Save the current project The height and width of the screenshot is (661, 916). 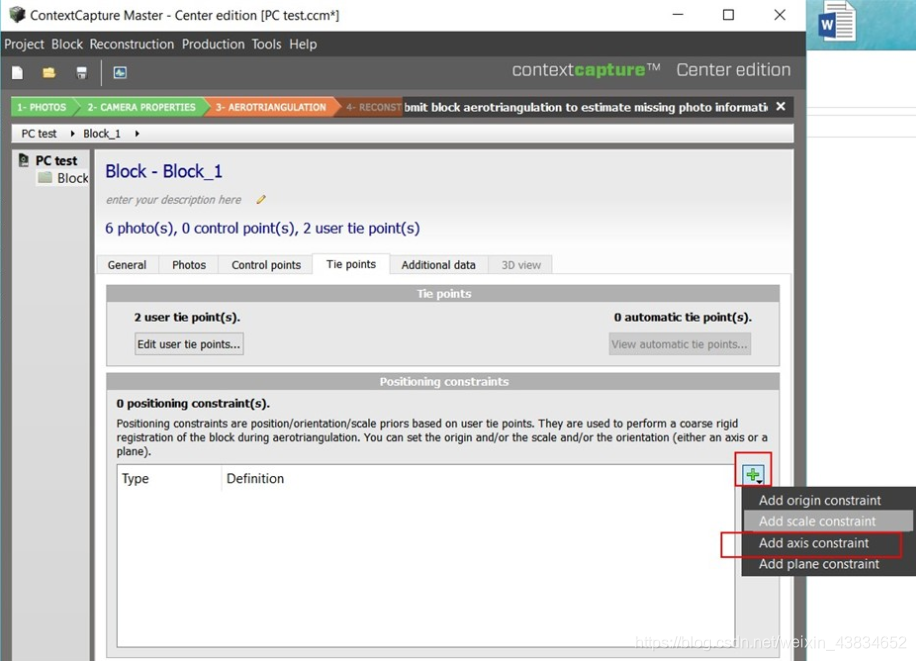point(80,71)
